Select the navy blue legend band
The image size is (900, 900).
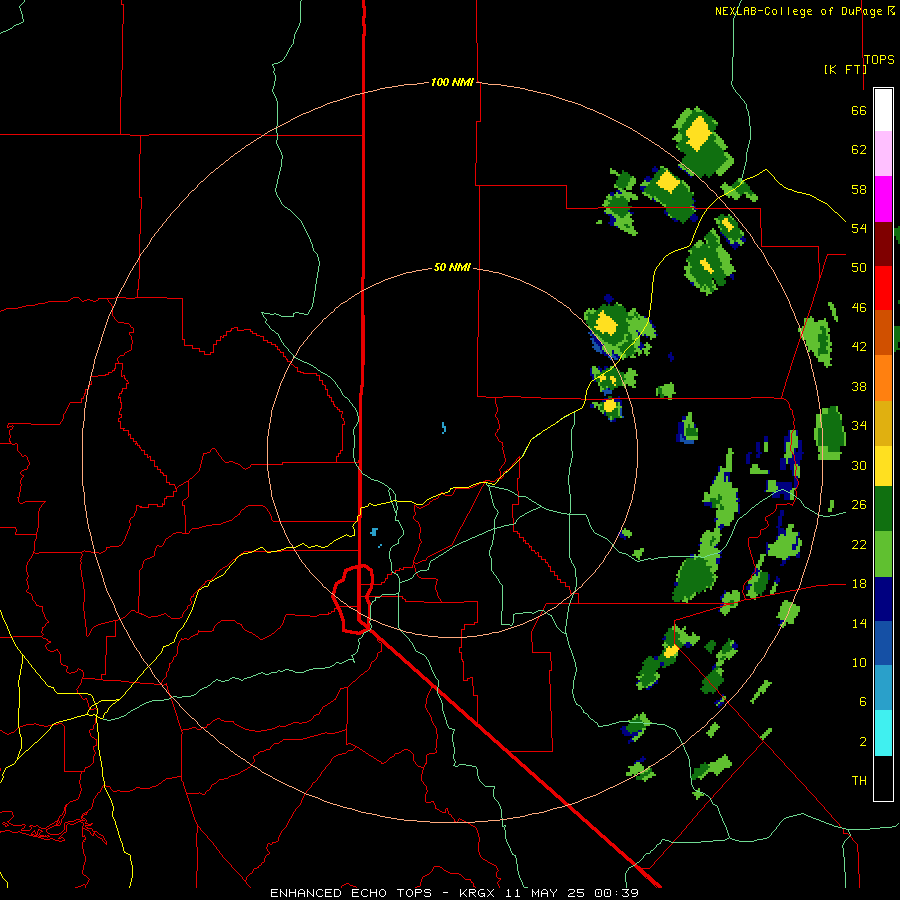pyautogui.click(x=883, y=599)
